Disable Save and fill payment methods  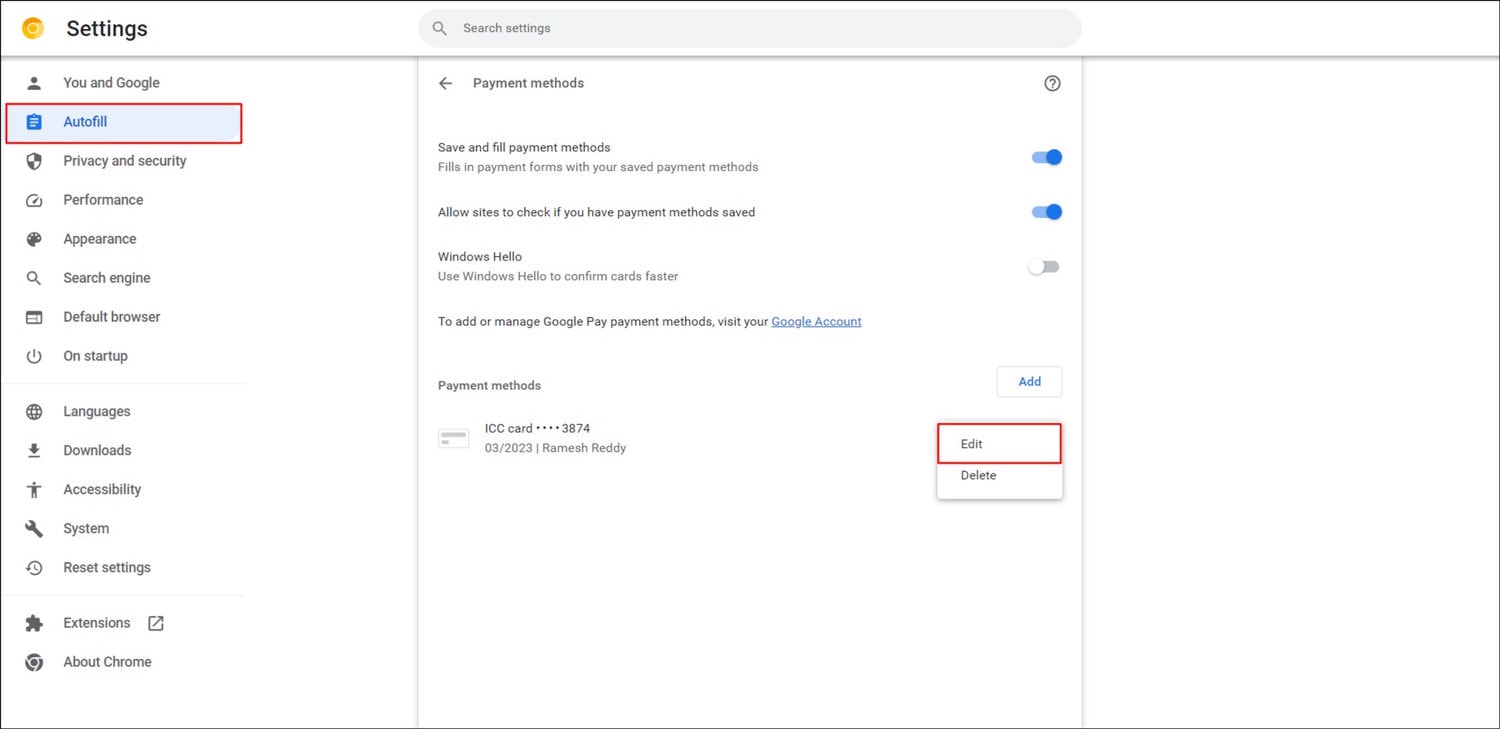(x=1045, y=157)
